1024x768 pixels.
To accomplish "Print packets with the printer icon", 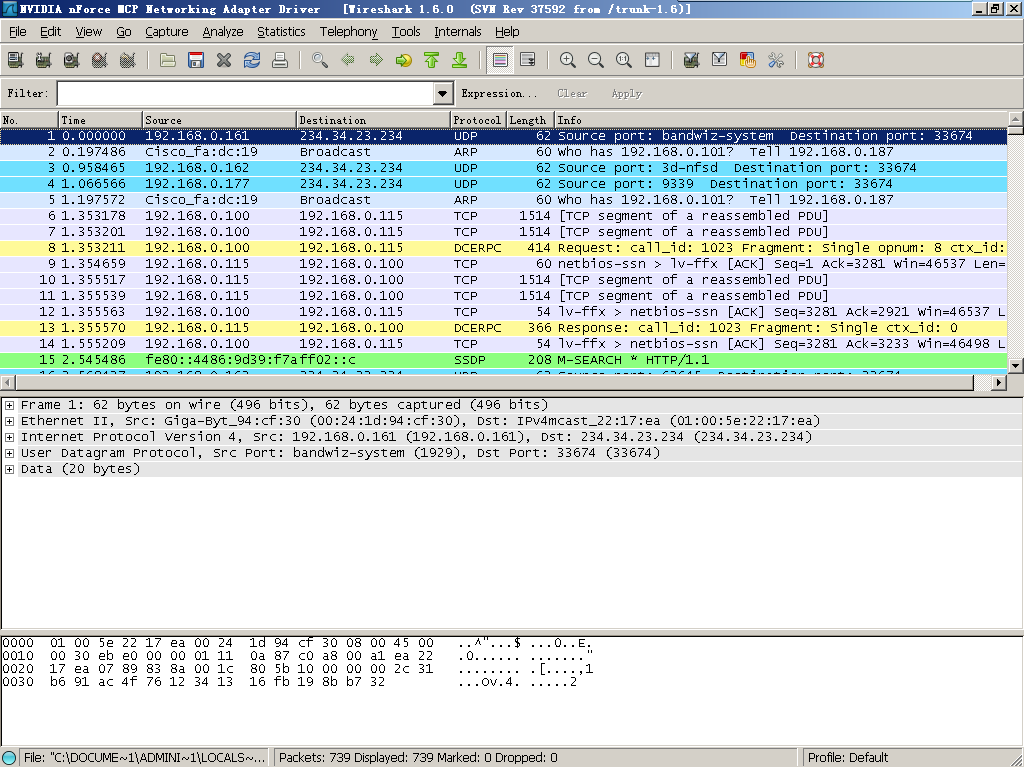I will [x=280, y=61].
